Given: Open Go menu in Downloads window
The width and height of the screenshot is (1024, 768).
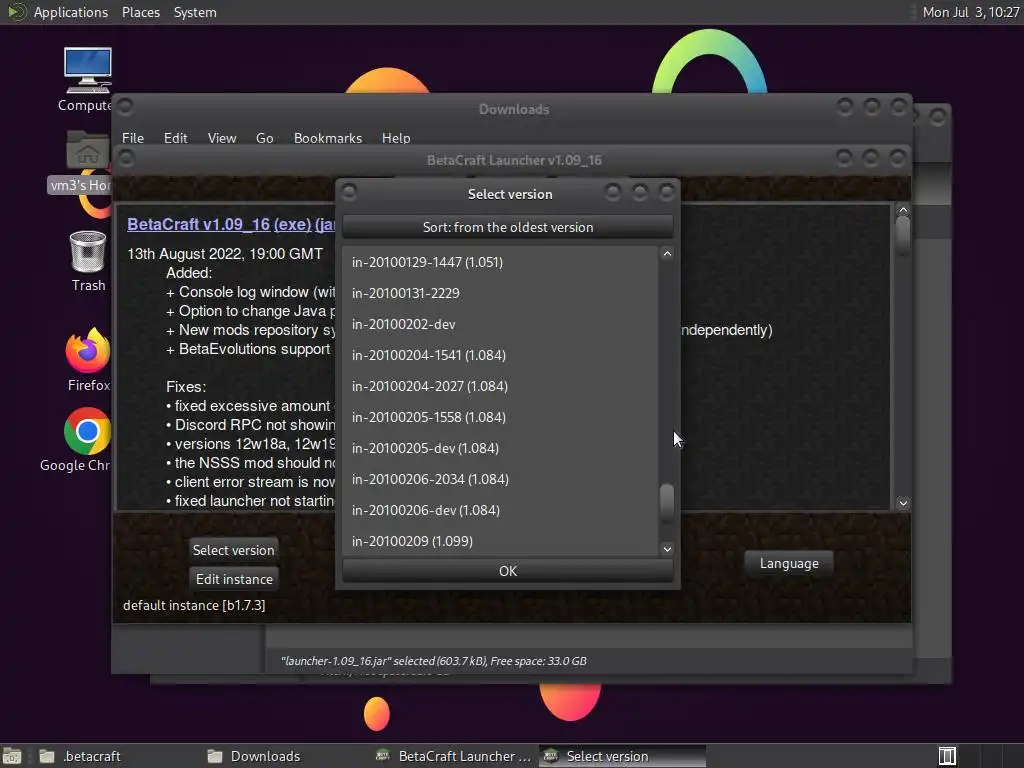Looking at the screenshot, I should [x=264, y=138].
